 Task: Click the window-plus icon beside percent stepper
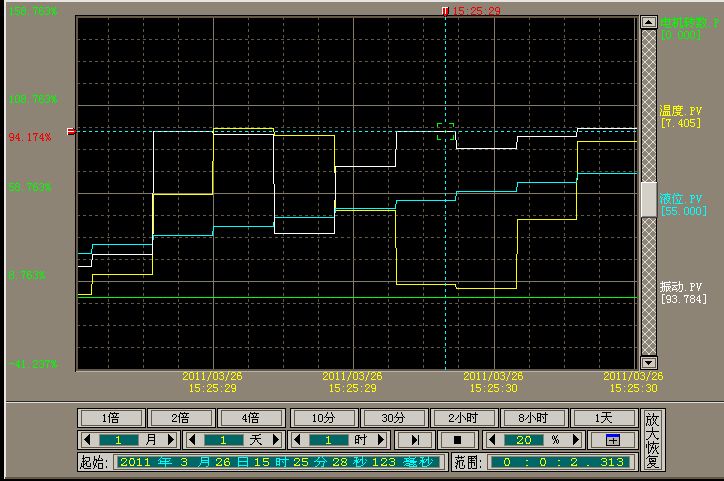(613, 440)
